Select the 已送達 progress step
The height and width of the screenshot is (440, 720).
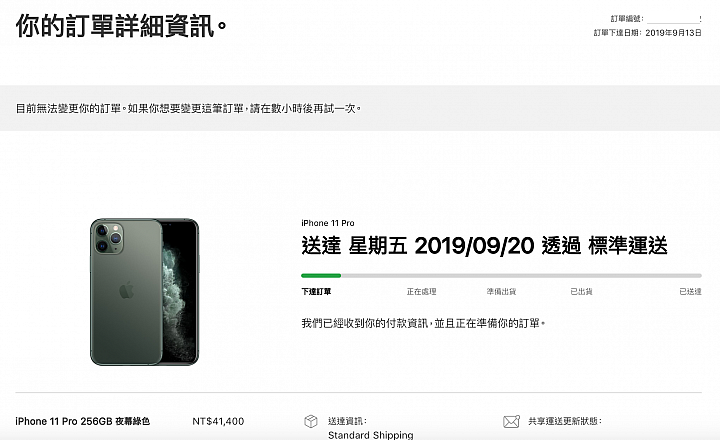pyautogui.click(x=690, y=292)
